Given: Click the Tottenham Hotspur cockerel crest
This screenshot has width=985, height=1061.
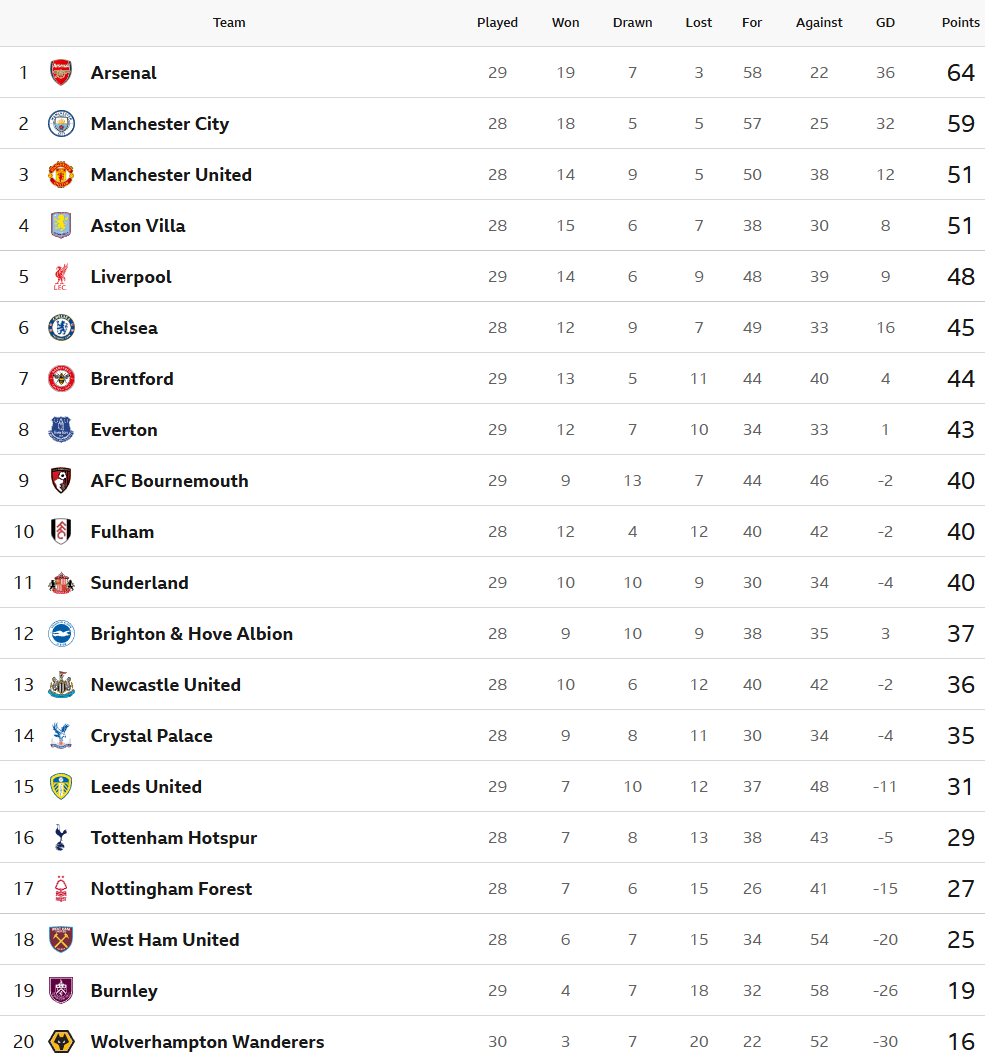Looking at the screenshot, I should tap(61, 838).
